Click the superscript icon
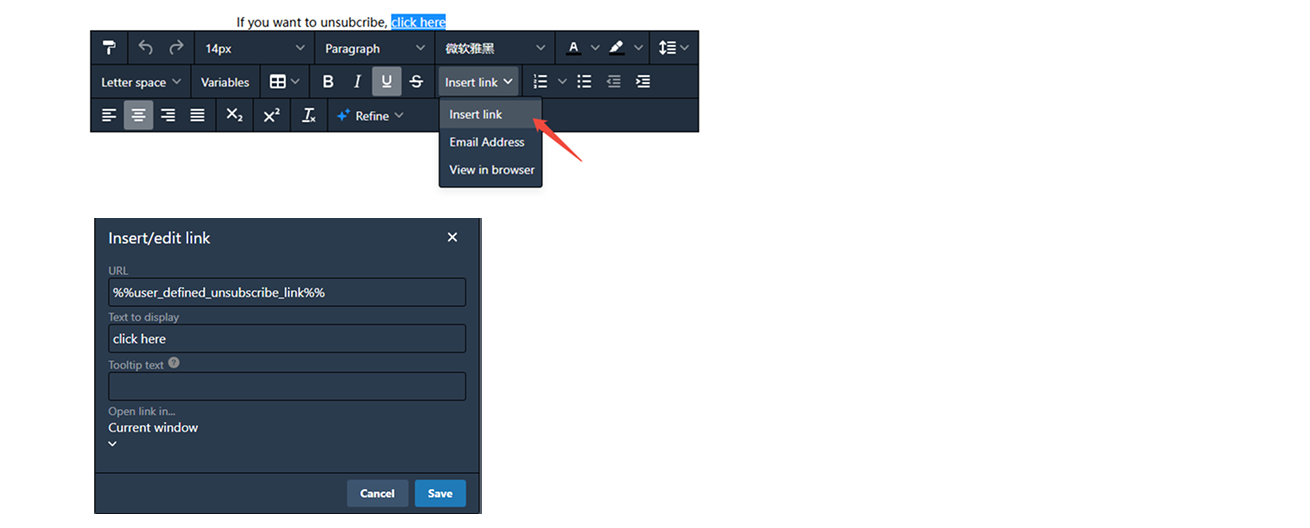Image resolution: width=1310 pixels, height=528 pixels. (271, 116)
